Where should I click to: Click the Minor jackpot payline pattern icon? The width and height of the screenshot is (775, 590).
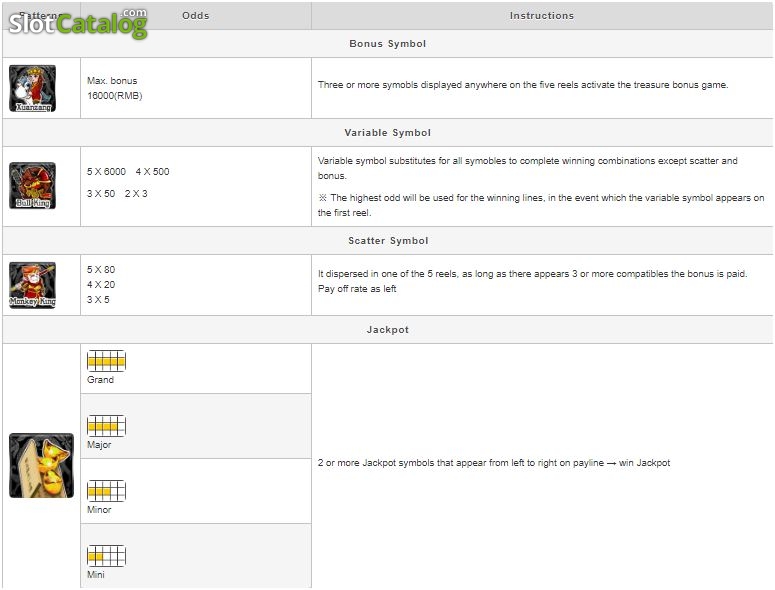point(106,491)
